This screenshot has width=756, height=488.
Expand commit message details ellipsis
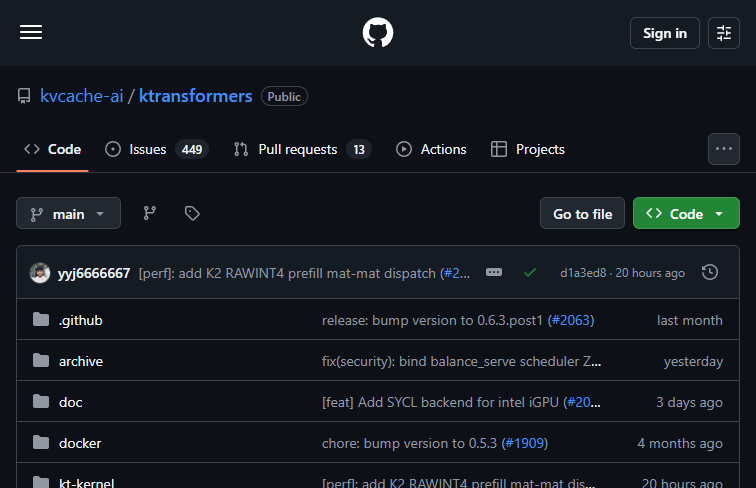(494, 272)
